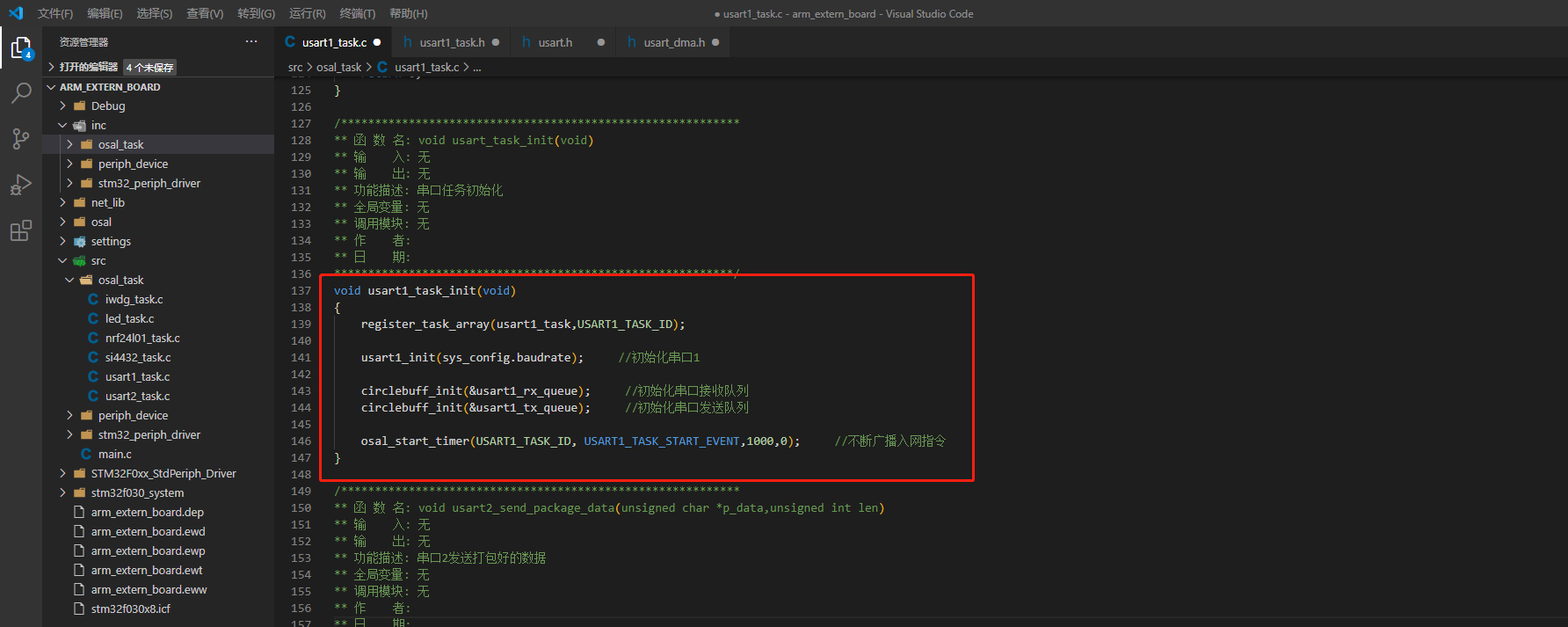The width and height of the screenshot is (1568, 627).
Task: Open the Explorer view in activity bar
Action: pyautogui.click(x=21, y=47)
